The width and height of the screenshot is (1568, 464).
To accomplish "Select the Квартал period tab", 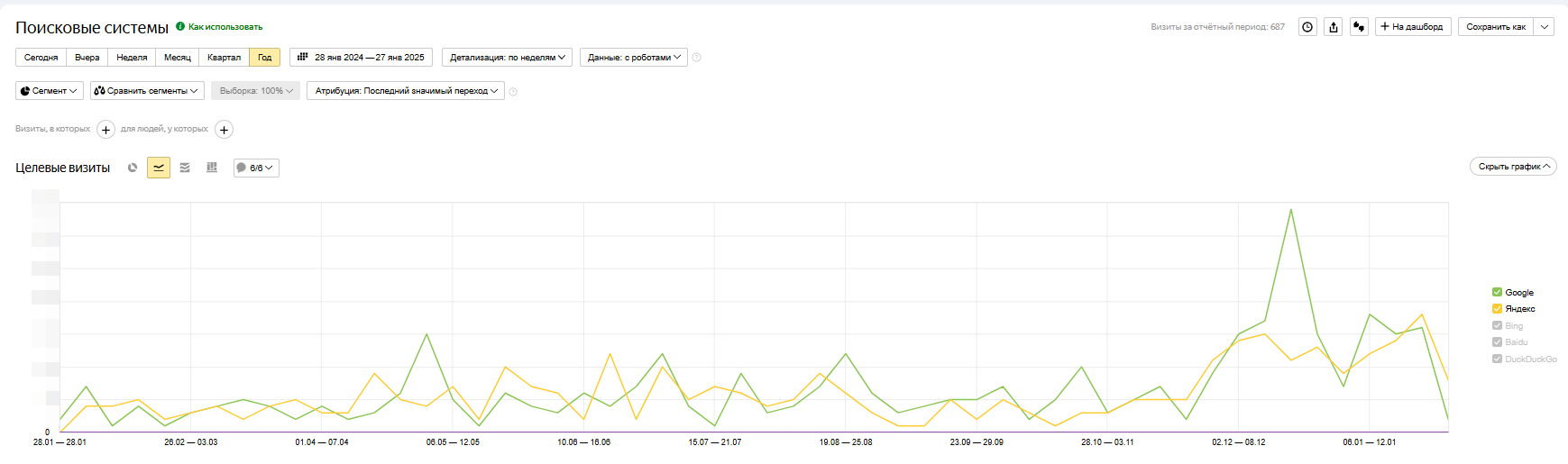I will 224,58.
